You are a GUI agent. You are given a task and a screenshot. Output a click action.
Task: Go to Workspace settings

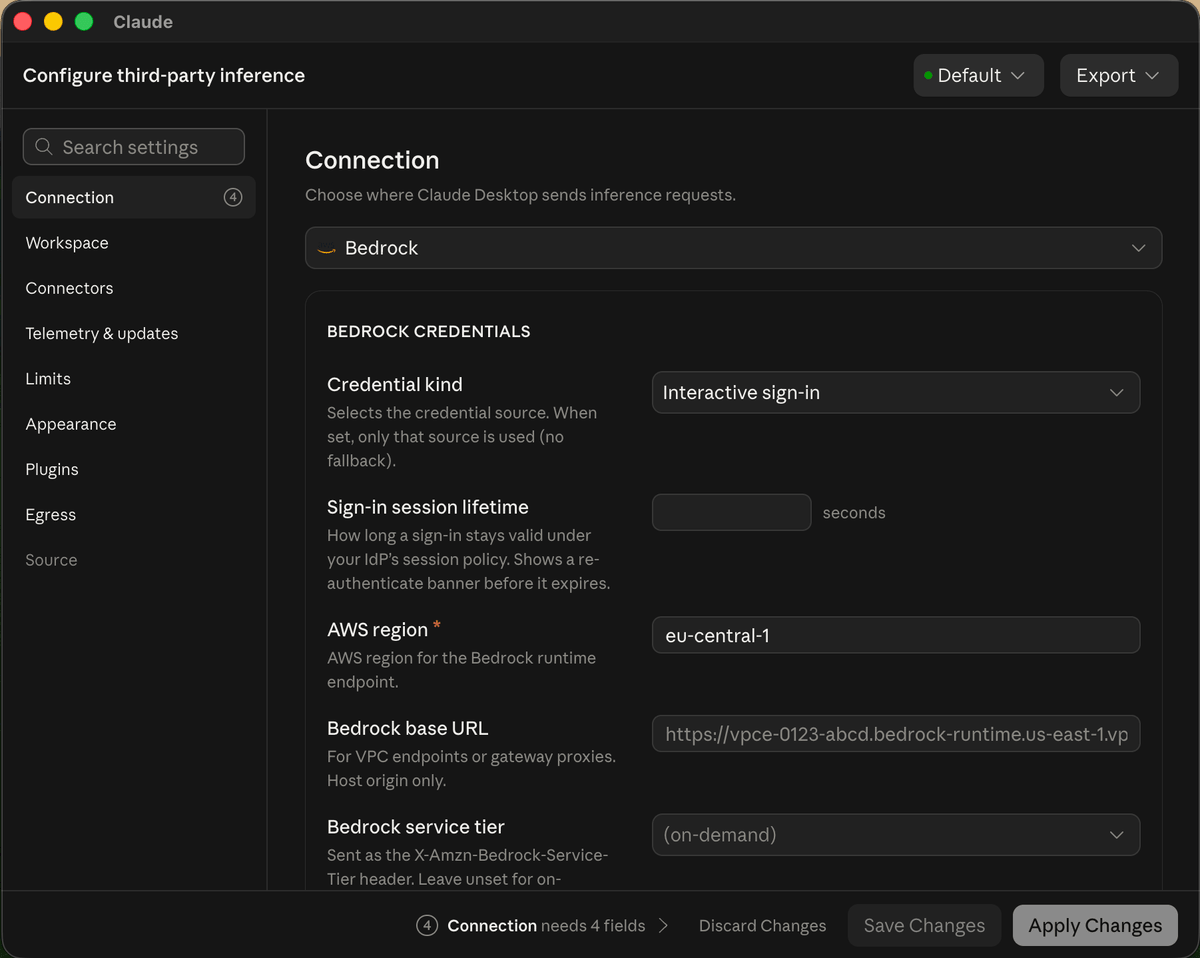[x=67, y=243]
